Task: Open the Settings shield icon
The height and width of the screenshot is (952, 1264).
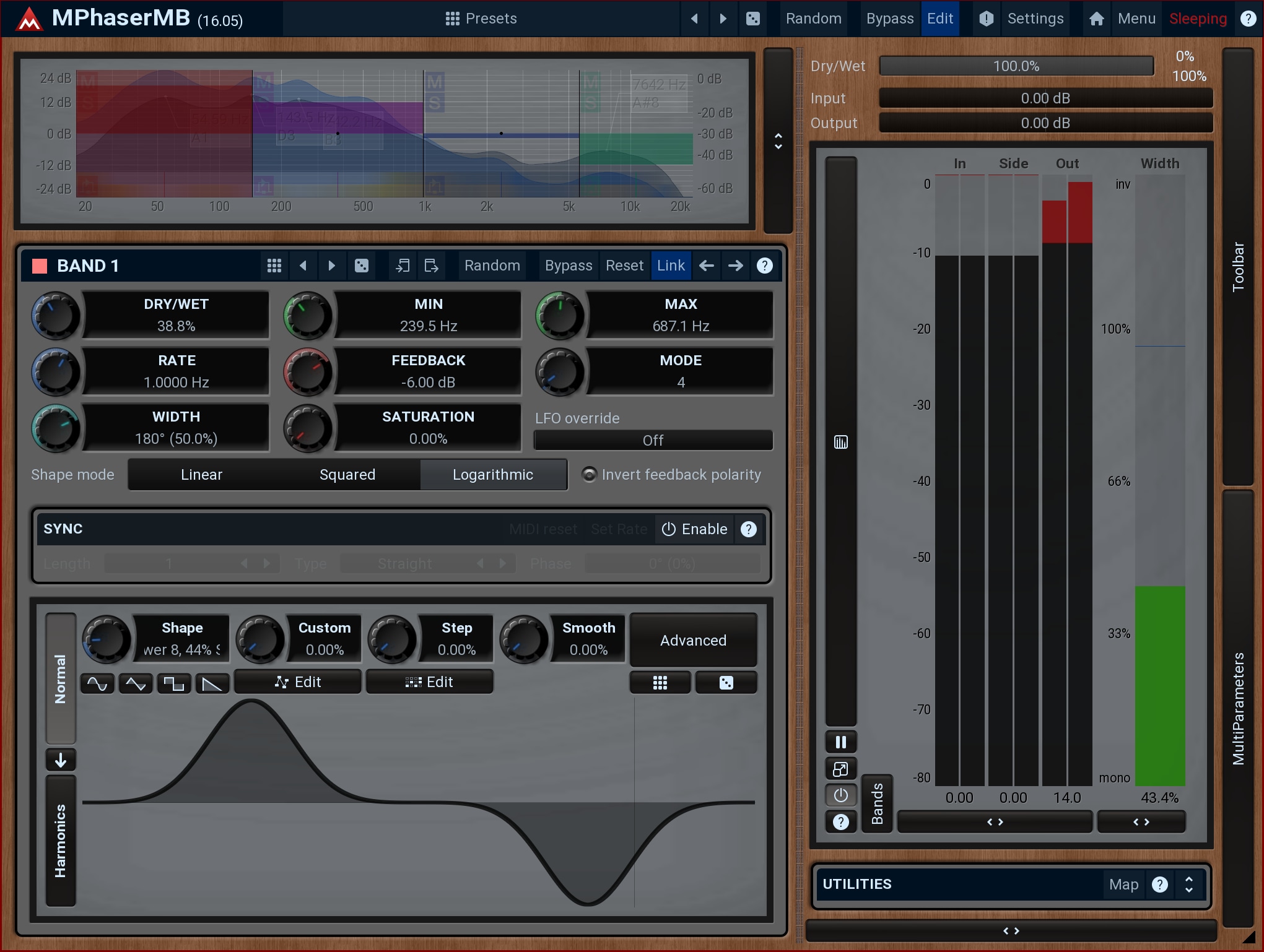Action: (987, 19)
